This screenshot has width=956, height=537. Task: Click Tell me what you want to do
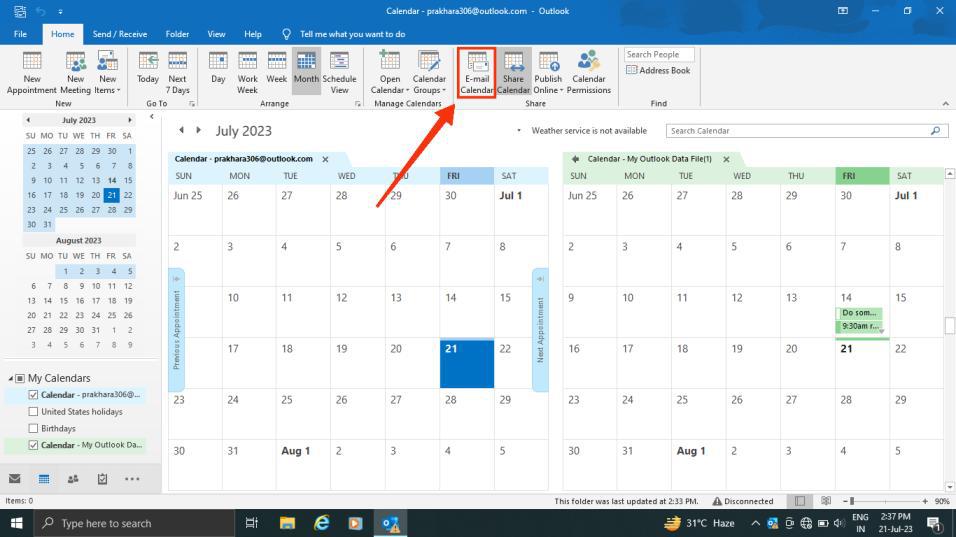352,34
